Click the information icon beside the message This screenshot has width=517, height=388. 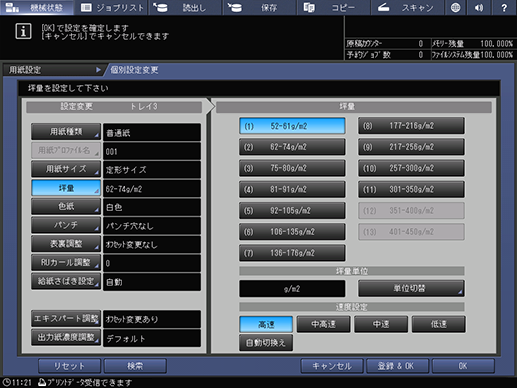click(23, 32)
